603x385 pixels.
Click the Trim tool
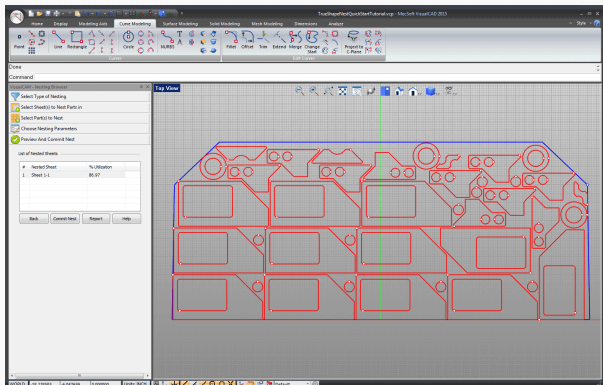[263, 40]
